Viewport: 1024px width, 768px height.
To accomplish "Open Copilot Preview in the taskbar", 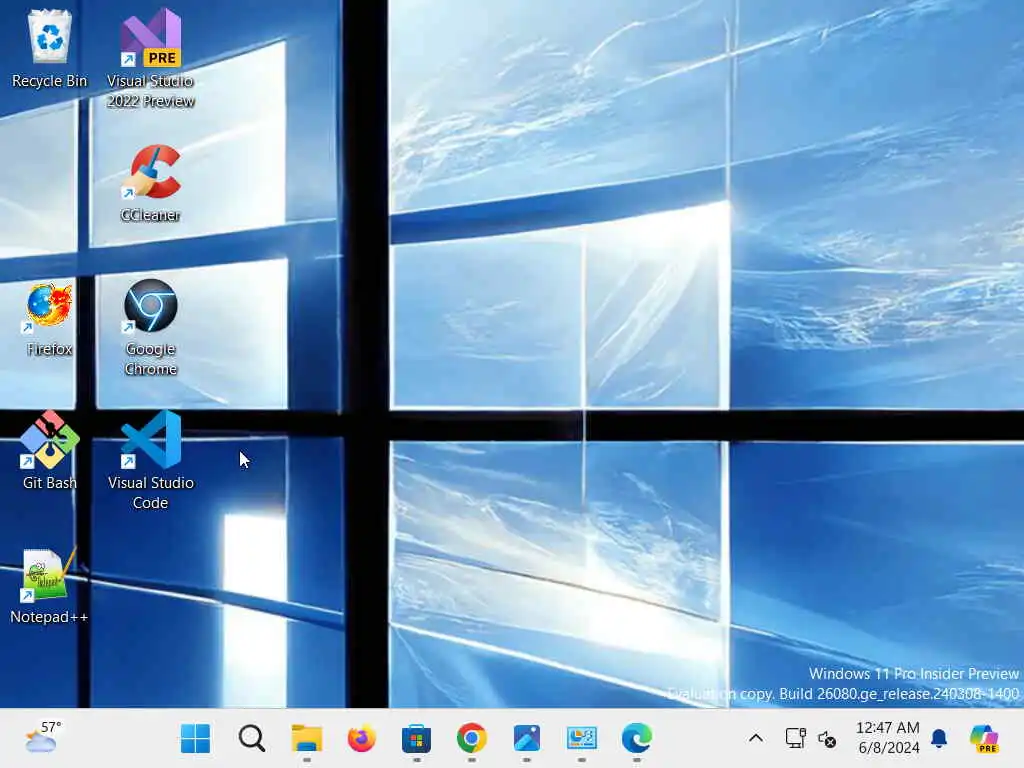I will [x=984, y=739].
